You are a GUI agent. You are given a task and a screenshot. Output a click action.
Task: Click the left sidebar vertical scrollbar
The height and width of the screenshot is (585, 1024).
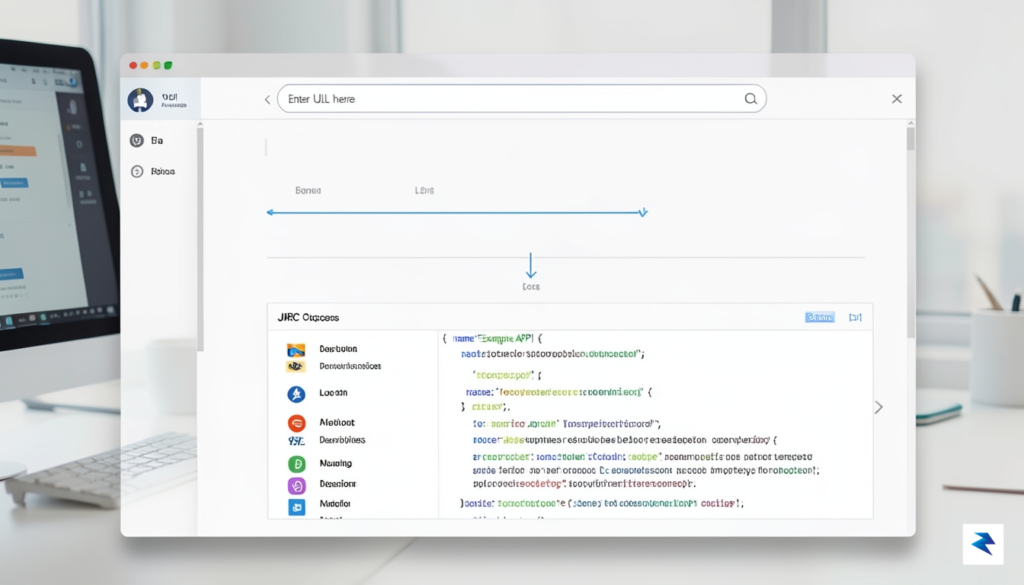tap(200, 238)
